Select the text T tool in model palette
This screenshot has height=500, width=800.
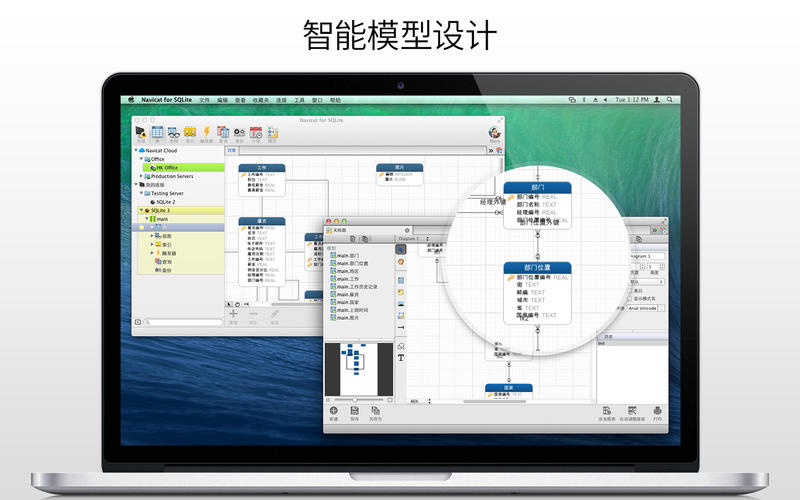[x=401, y=358]
